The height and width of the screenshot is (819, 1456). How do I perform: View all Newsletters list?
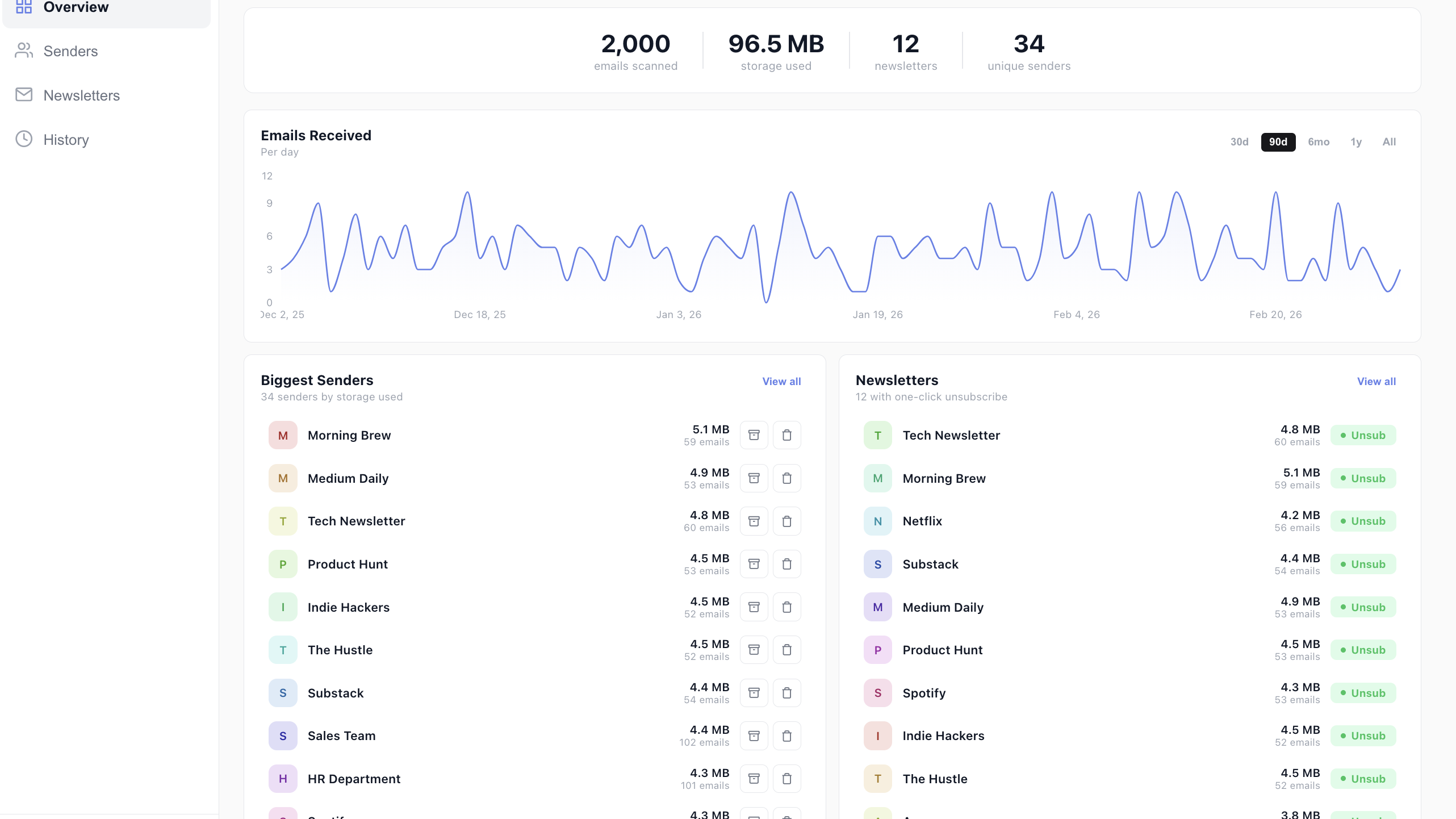coord(1376,381)
